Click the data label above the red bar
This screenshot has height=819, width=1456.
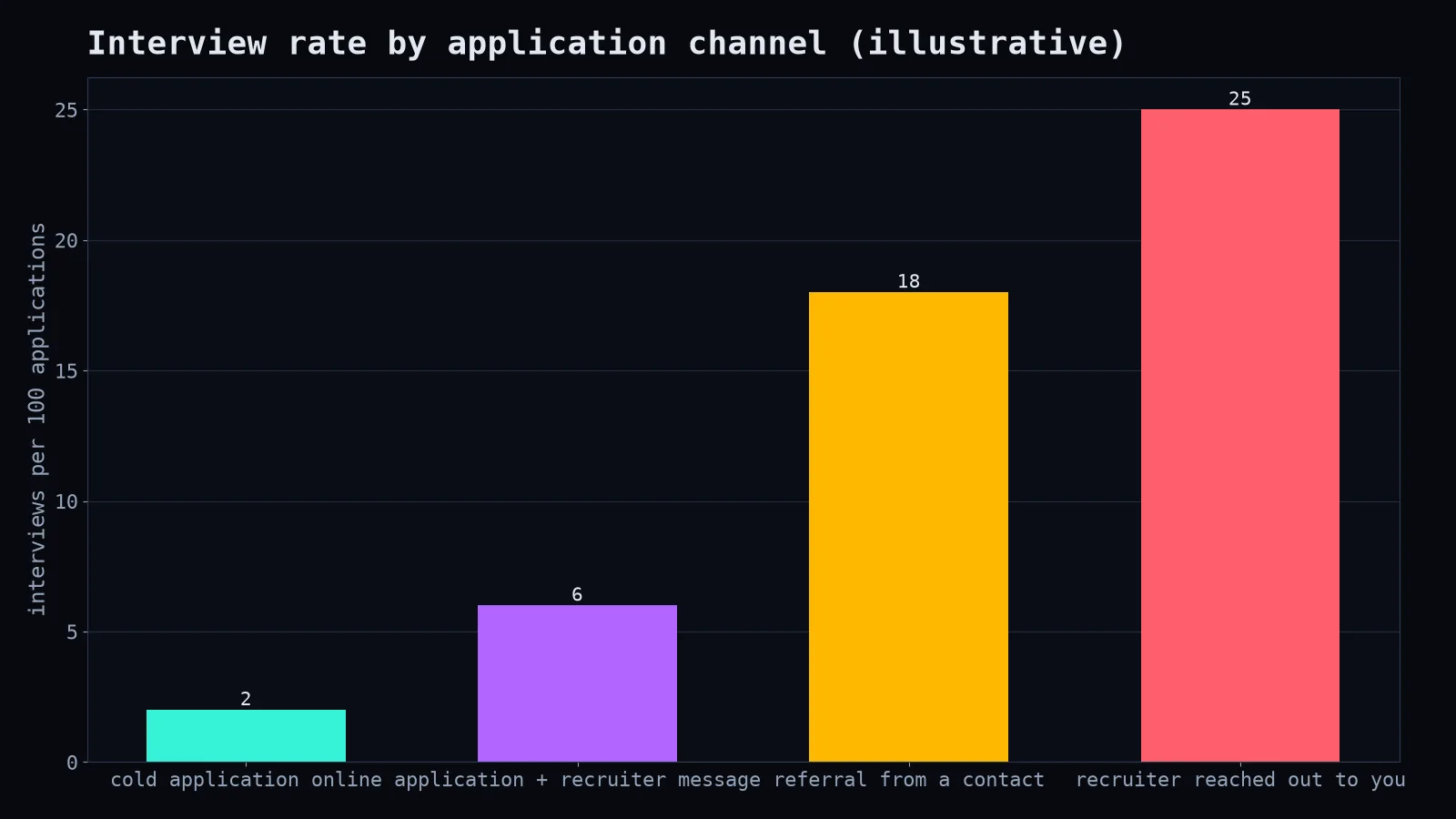click(x=1239, y=98)
